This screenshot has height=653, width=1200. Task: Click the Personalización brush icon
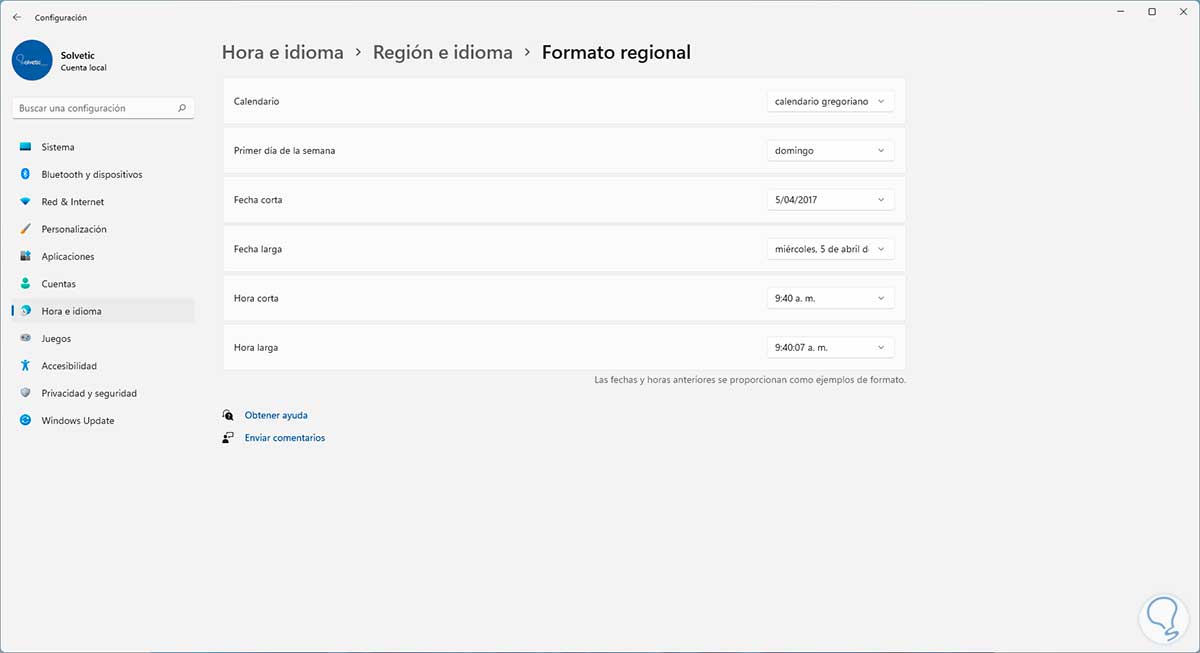coord(26,229)
